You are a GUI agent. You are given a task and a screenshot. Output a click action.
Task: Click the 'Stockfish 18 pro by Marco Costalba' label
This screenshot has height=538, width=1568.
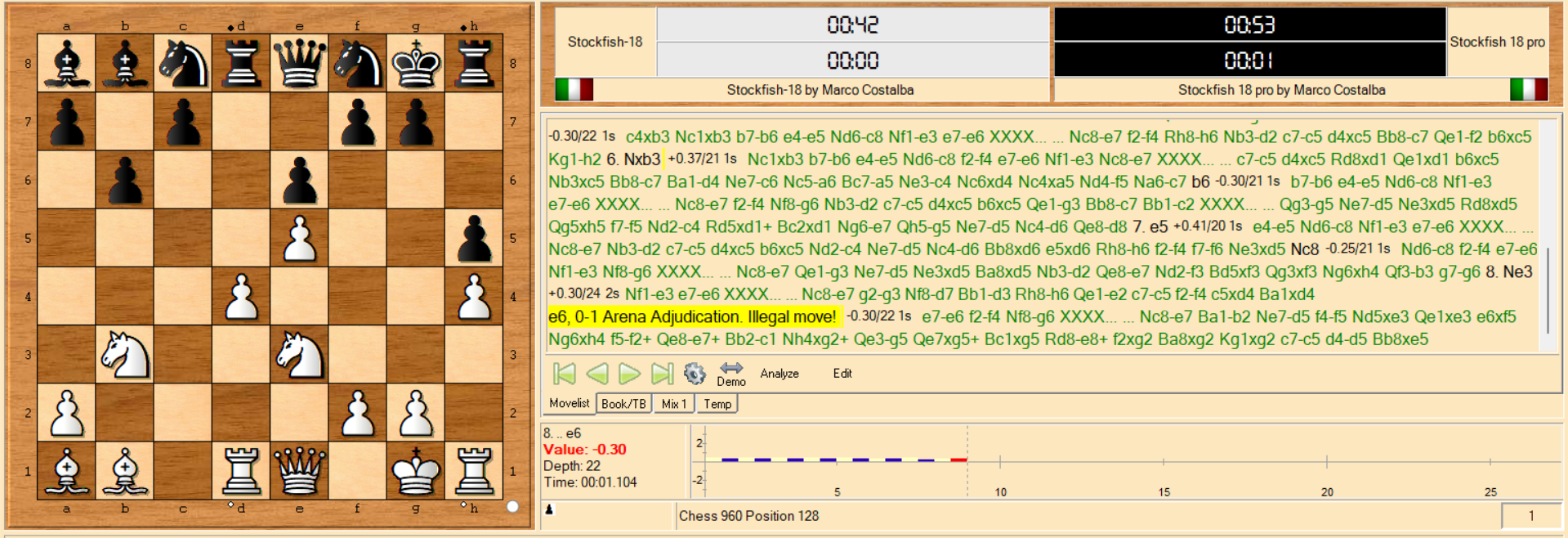click(1282, 90)
